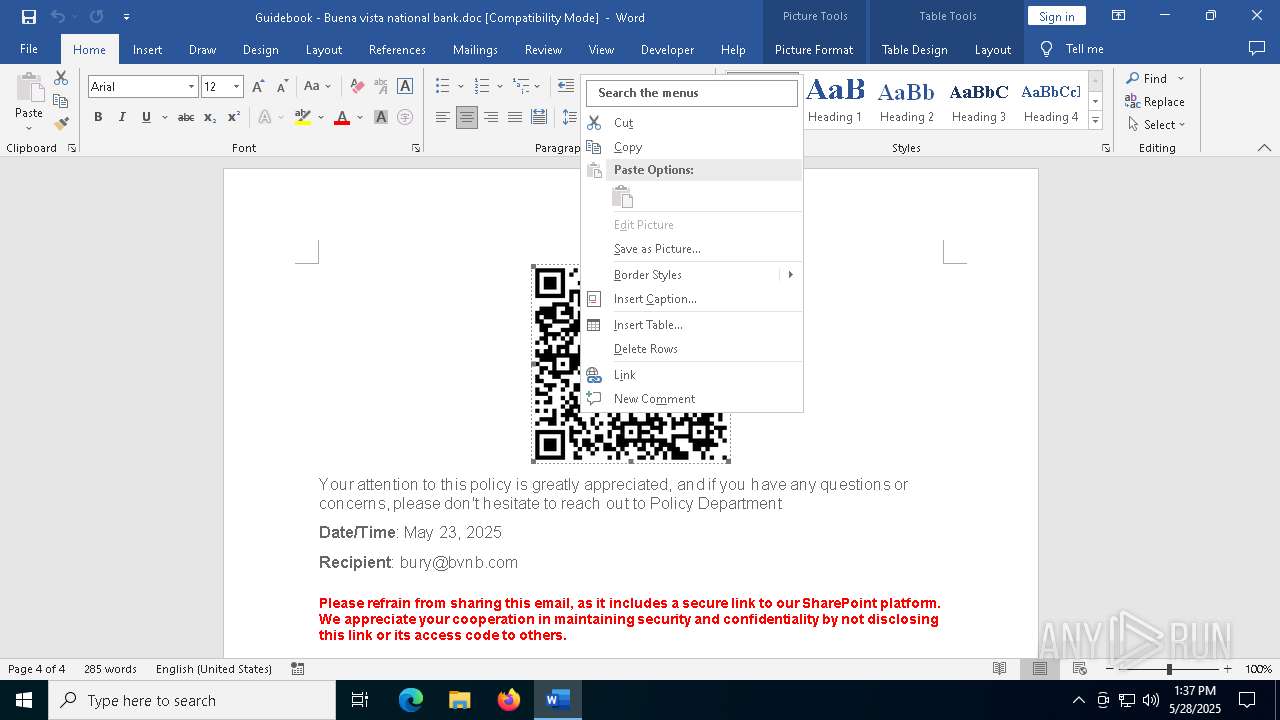Click the Replace button in Editing

tap(1155, 101)
